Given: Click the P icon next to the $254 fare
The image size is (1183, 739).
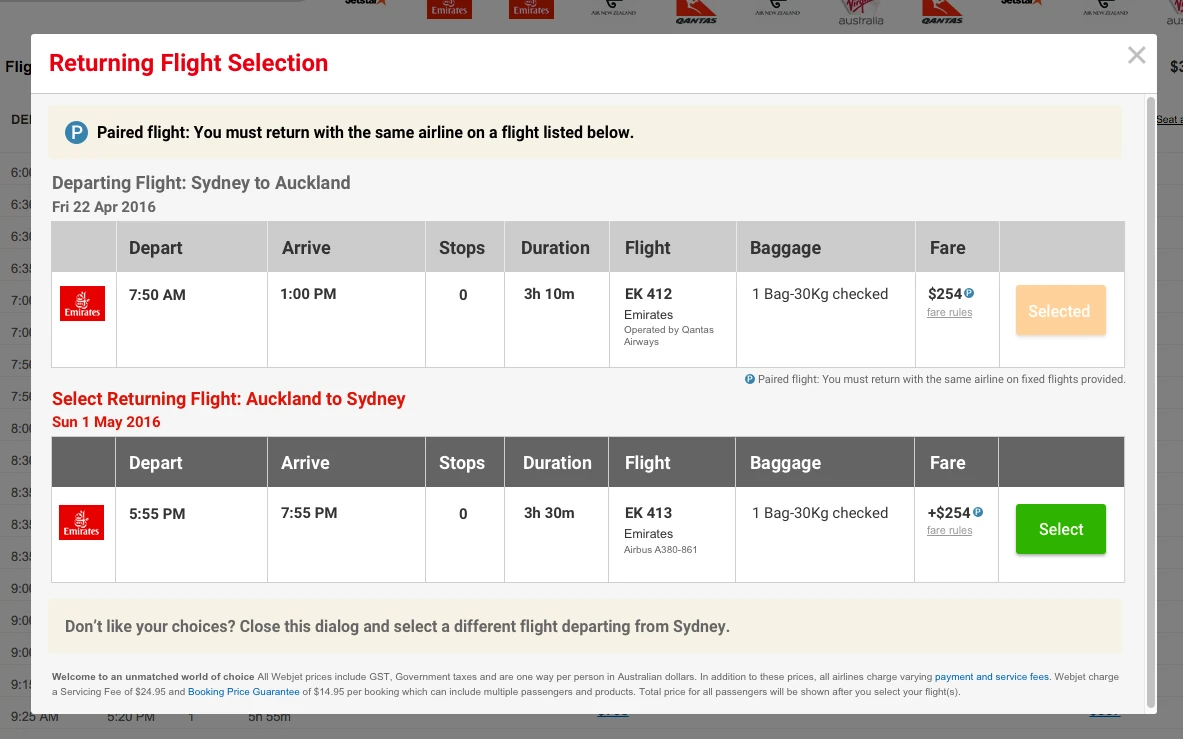Looking at the screenshot, I should click(969, 293).
